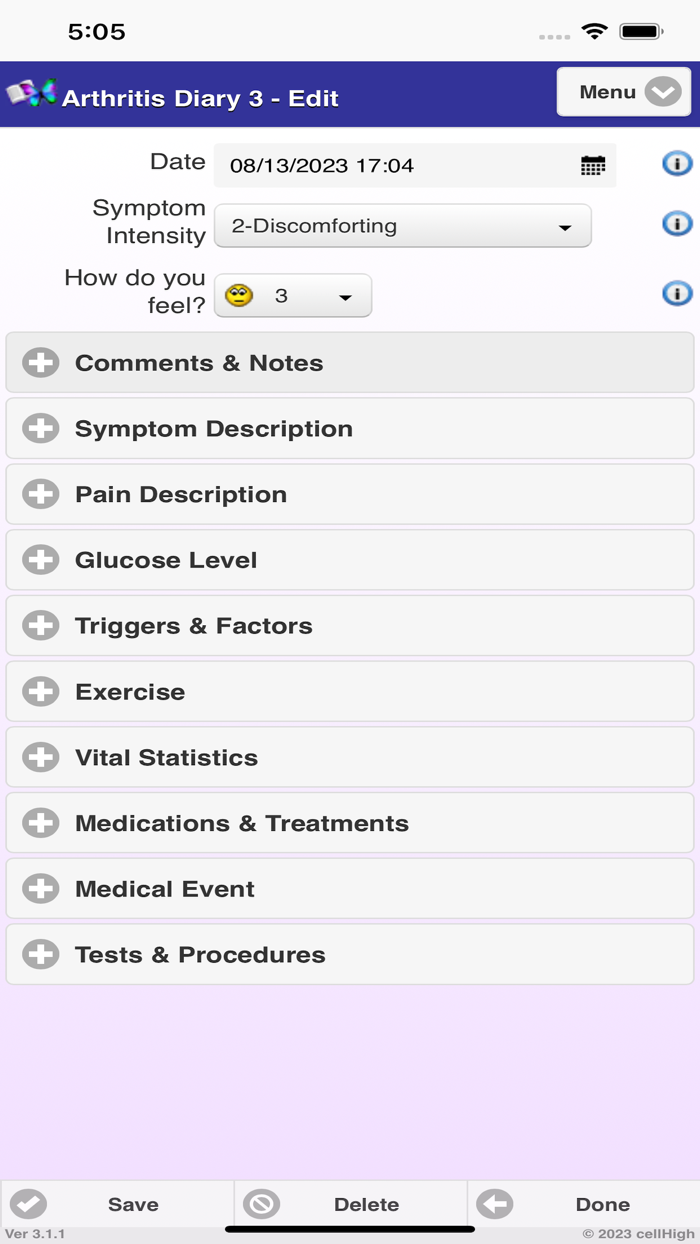Click the info icon beside Symptom Intensity
This screenshot has height=1244, width=700.
pyautogui.click(x=678, y=223)
